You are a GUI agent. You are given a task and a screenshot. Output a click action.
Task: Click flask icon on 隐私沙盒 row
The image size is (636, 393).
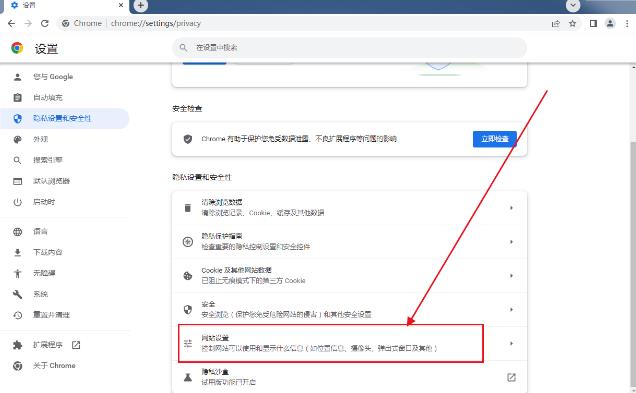click(187, 378)
